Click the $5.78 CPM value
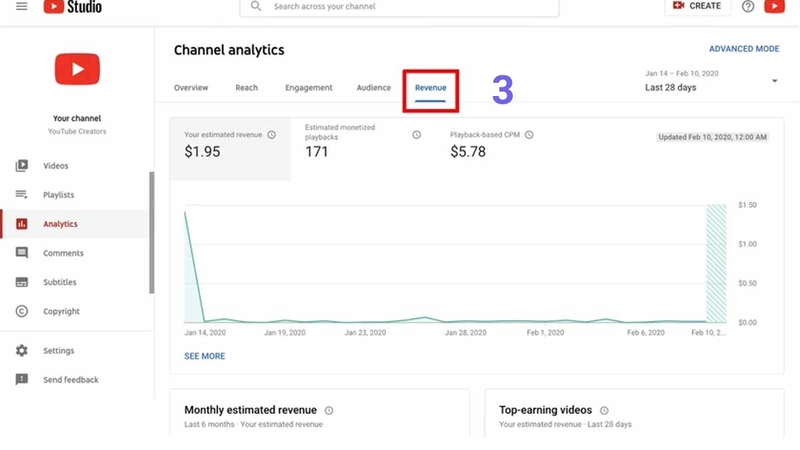The width and height of the screenshot is (800, 450). (468, 152)
